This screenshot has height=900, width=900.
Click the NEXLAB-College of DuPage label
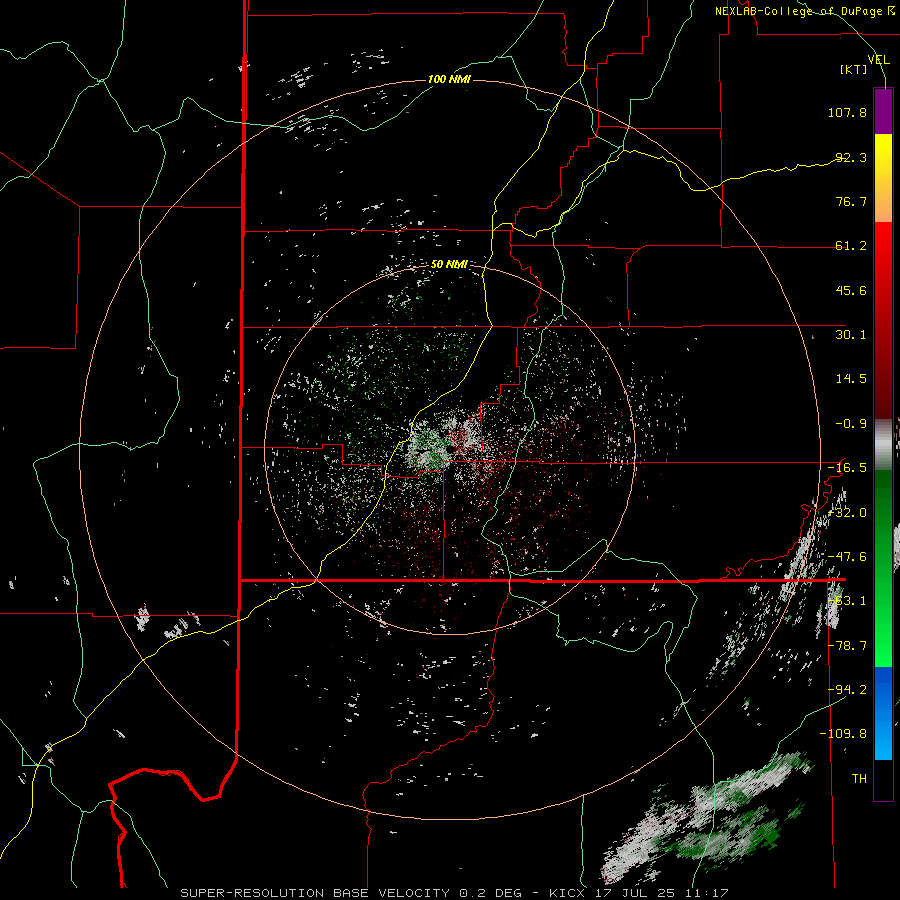pyautogui.click(x=805, y=11)
